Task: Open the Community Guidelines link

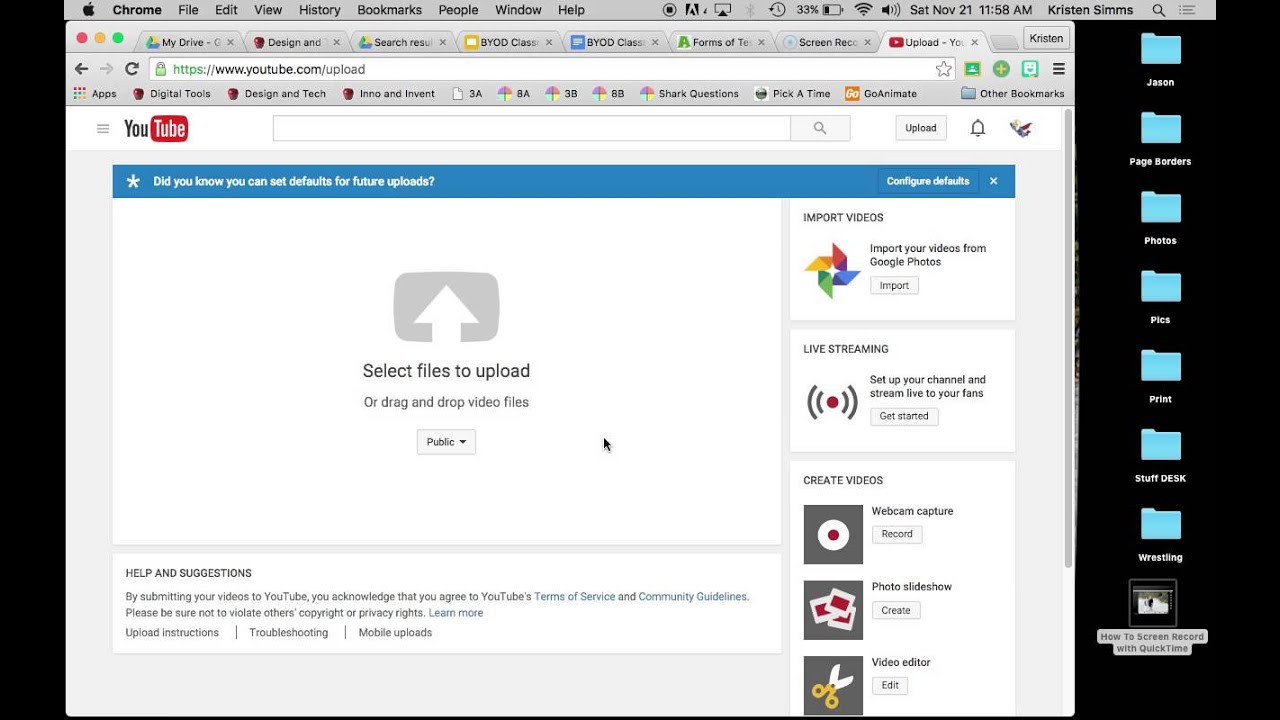Action: tap(692, 597)
